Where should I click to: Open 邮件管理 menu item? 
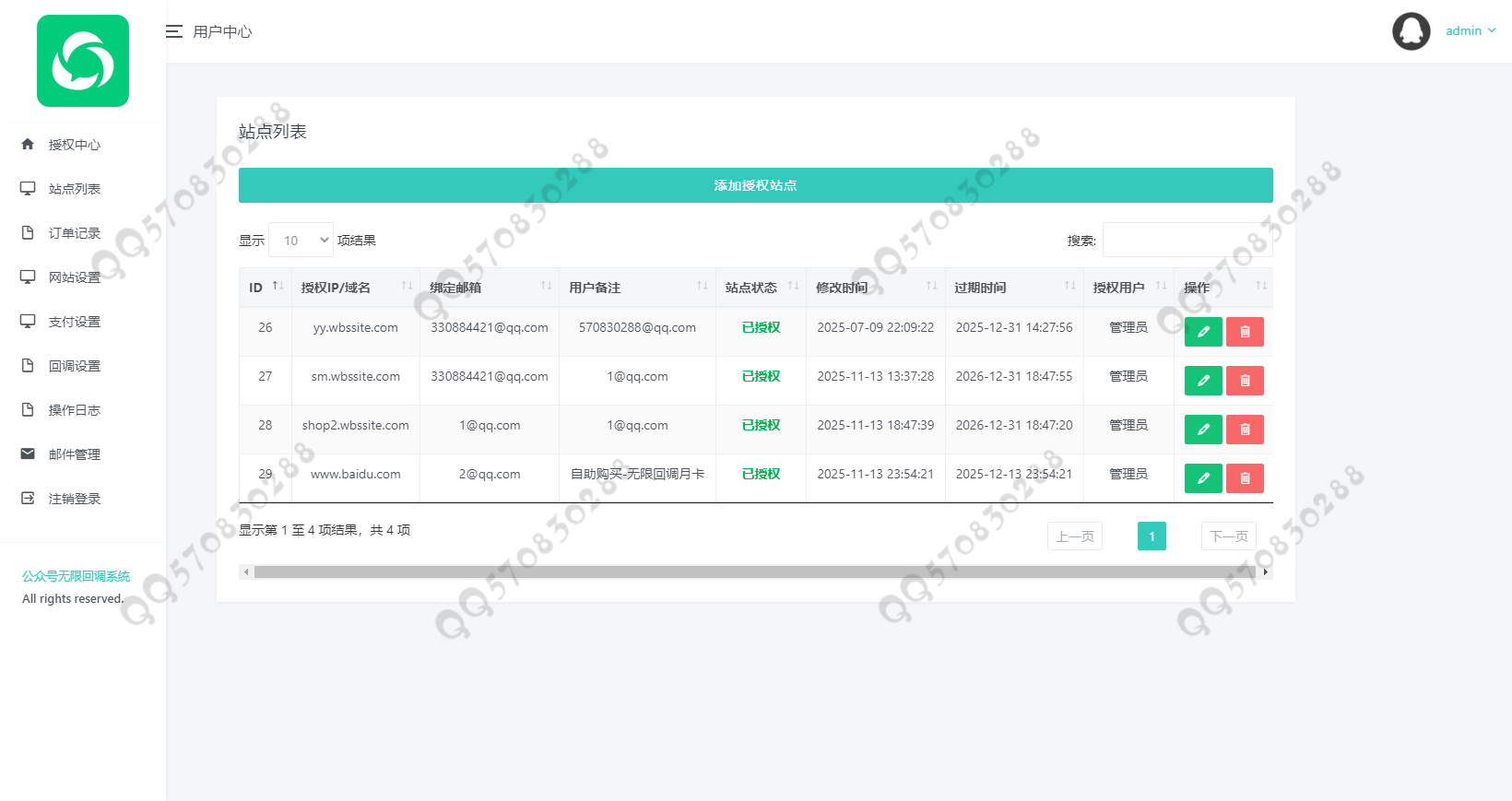(75, 454)
